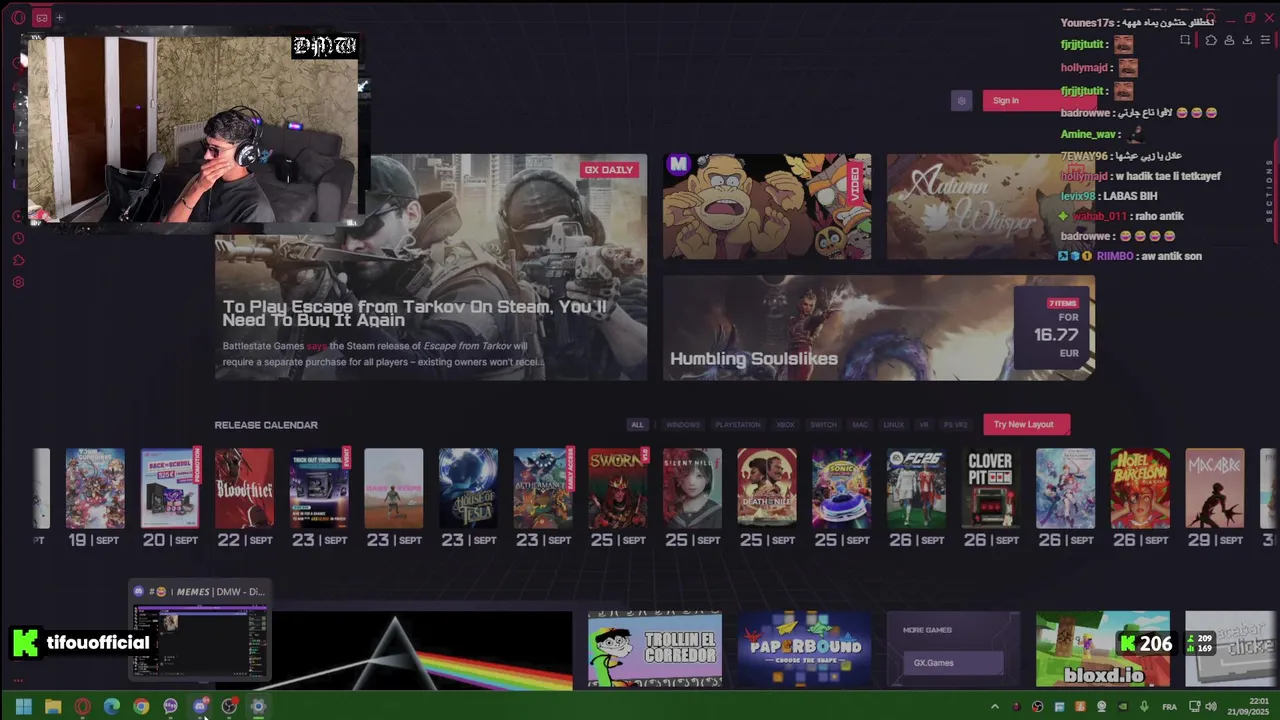
Task: Filter release calendar by XBOX
Action: pyautogui.click(x=786, y=425)
